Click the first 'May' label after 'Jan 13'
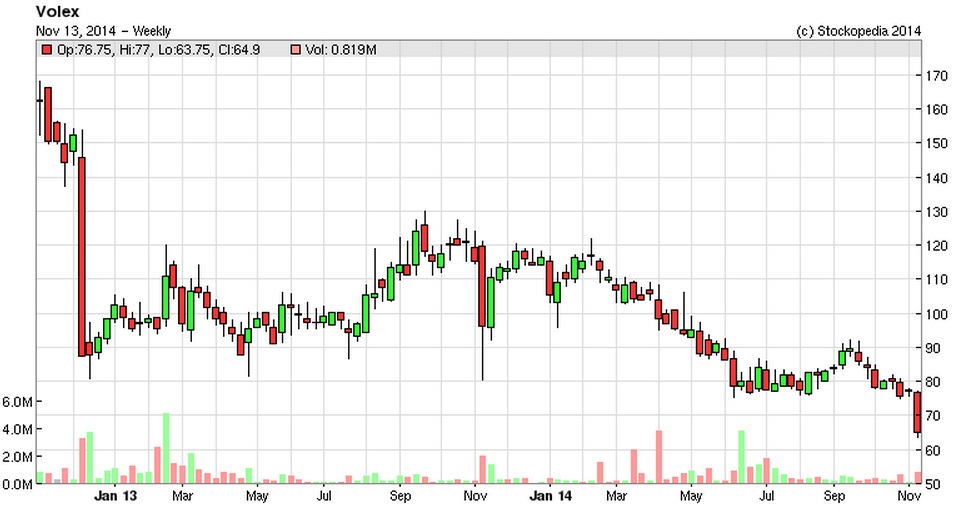This screenshot has width=960, height=513. (x=257, y=496)
